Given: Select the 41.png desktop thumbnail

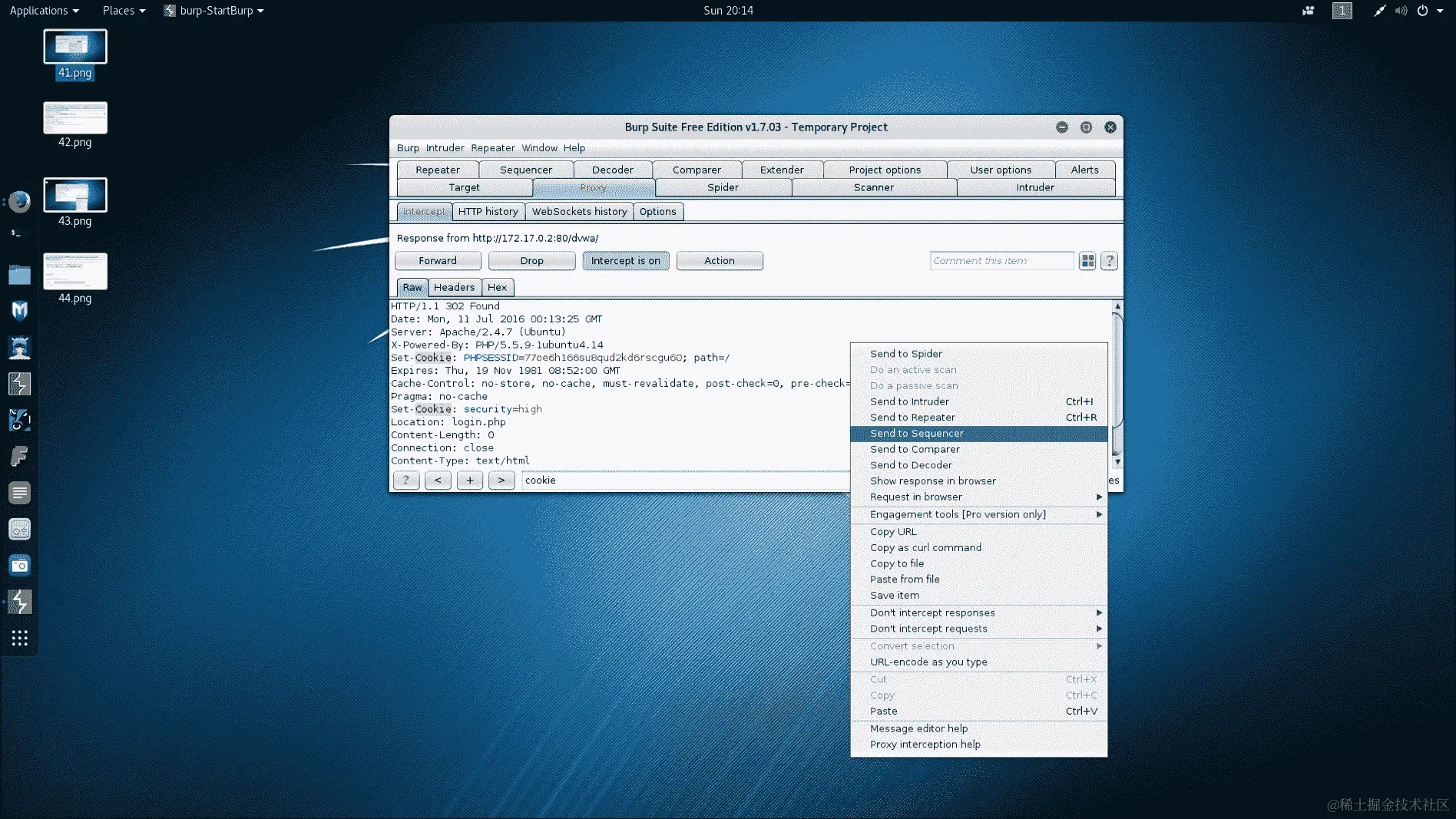Looking at the screenshot, I should point(74,54).
